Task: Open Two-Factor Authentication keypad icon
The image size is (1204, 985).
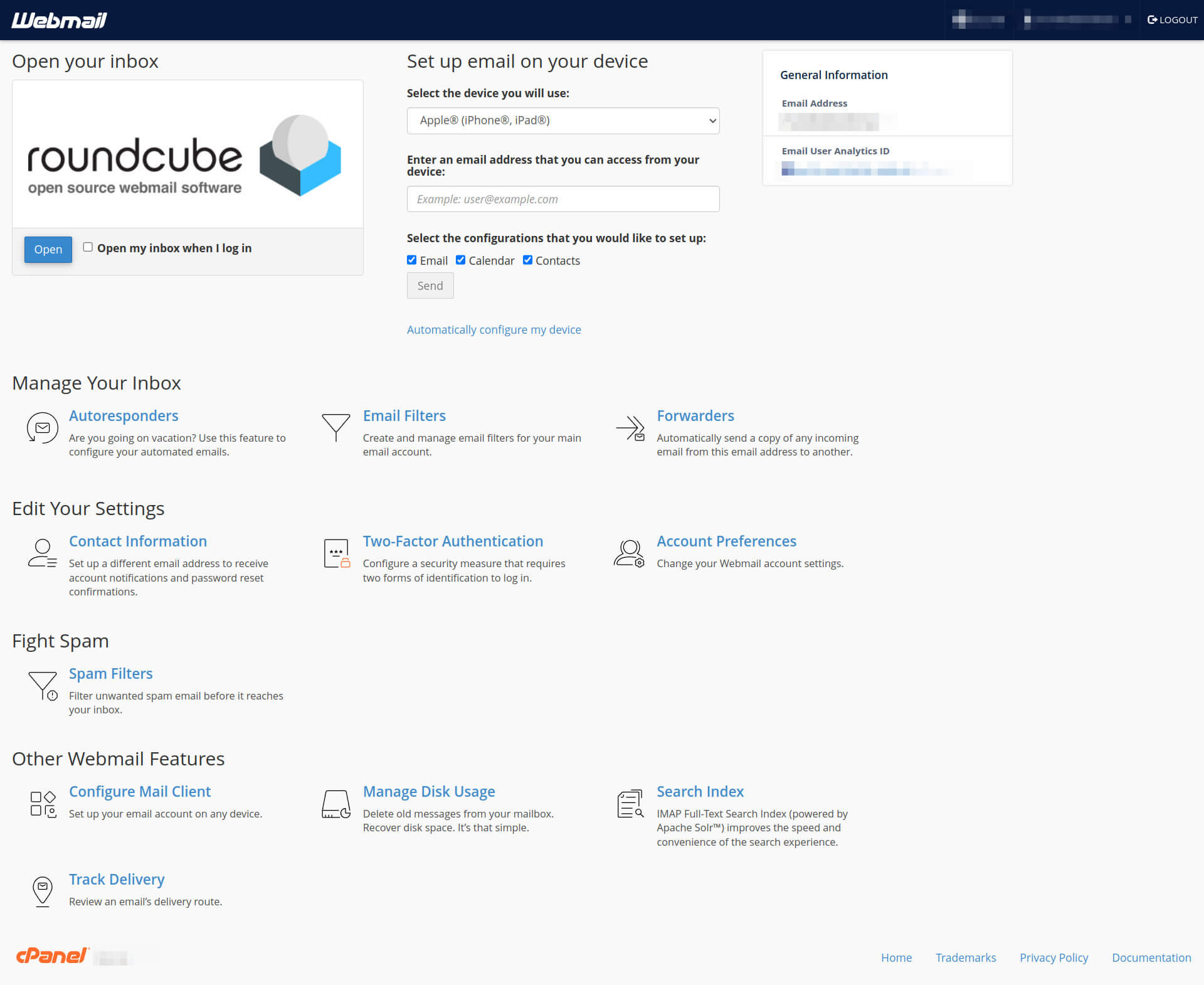Action: coord(336,553)
